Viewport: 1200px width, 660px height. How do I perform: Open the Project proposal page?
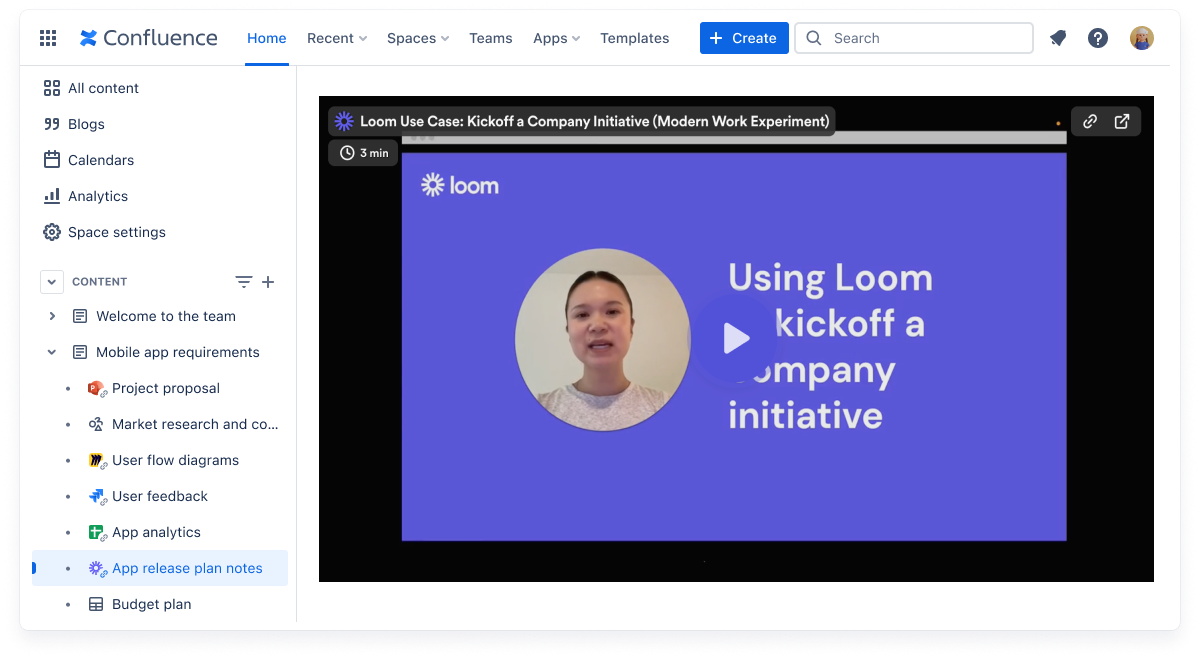[166, 388]
